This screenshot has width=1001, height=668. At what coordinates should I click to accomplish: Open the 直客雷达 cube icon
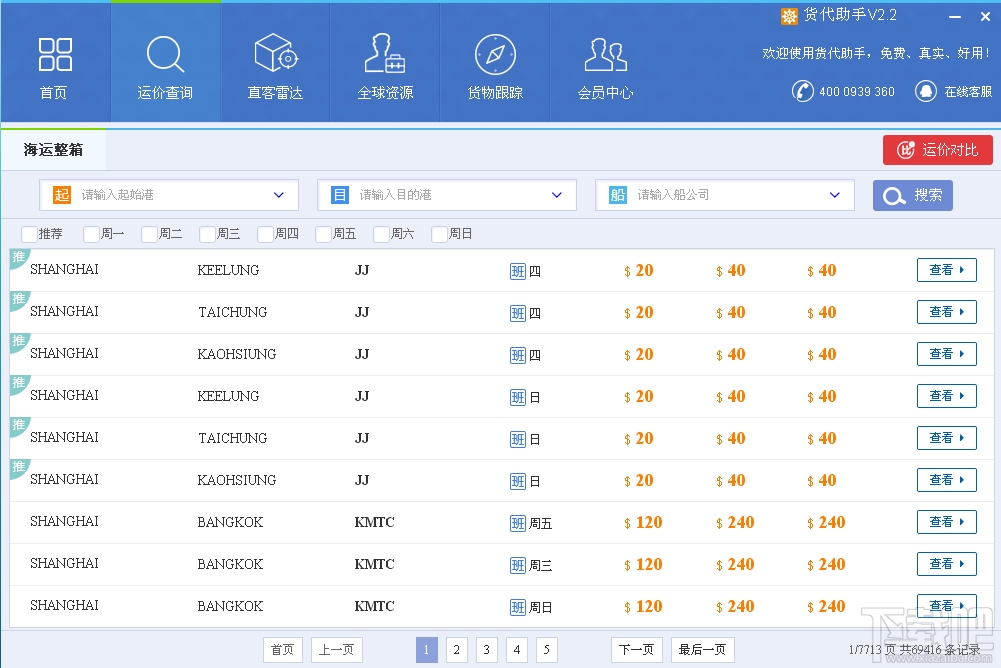276,53
